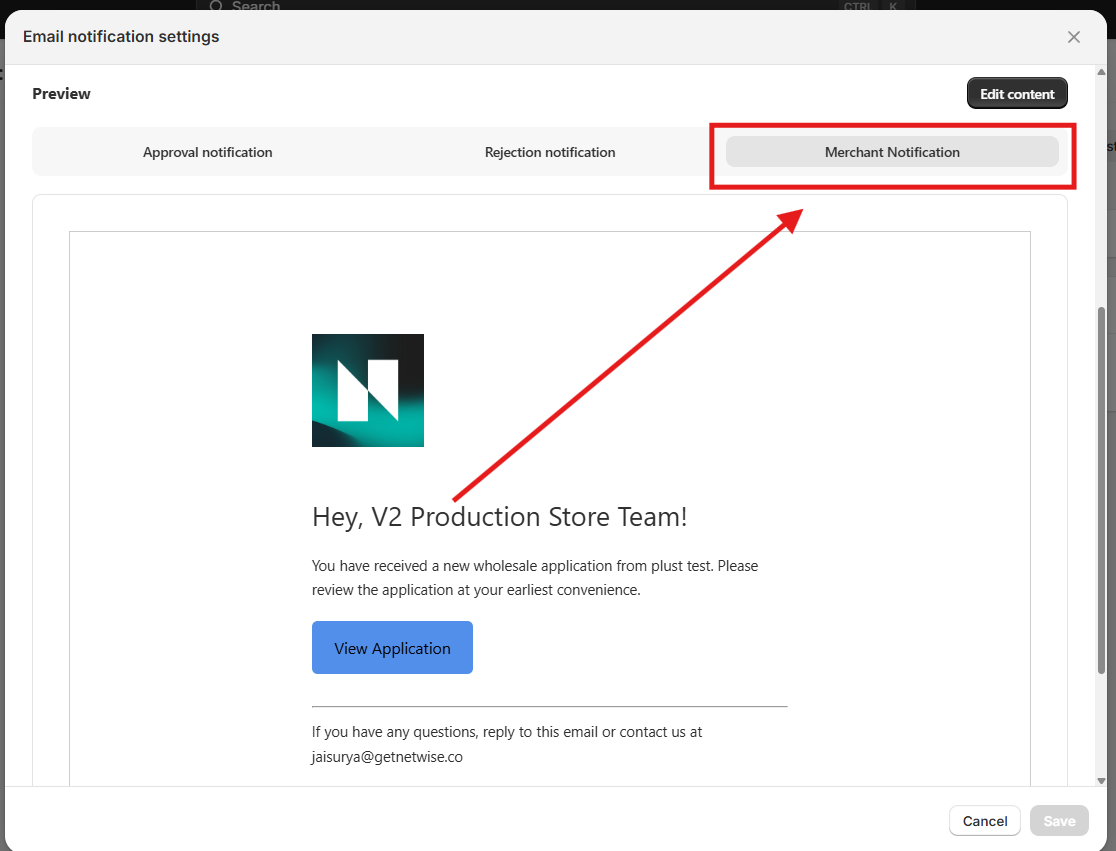Click the disabled Save button
This screenshot has width=1116, height=851.
1059,821
